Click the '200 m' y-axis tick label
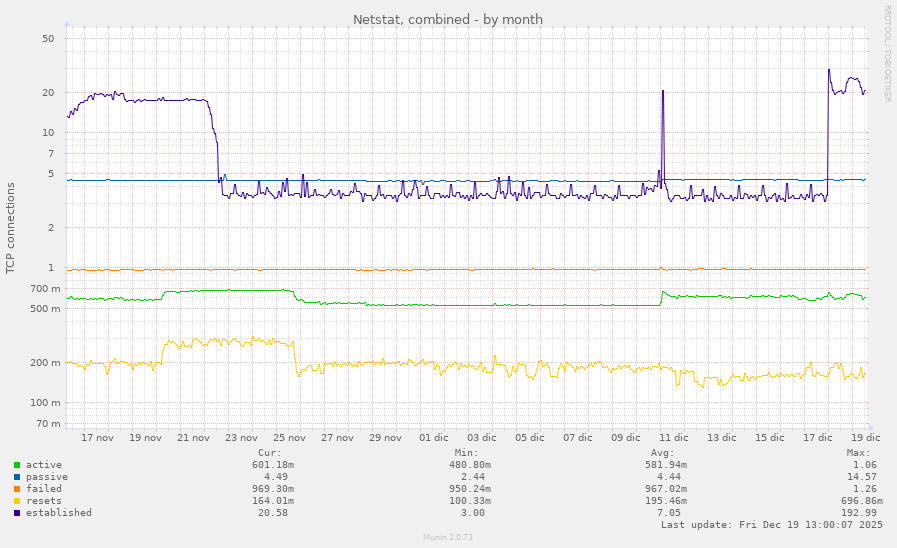This screenshot has height=548, width=897. click(45, 363)
